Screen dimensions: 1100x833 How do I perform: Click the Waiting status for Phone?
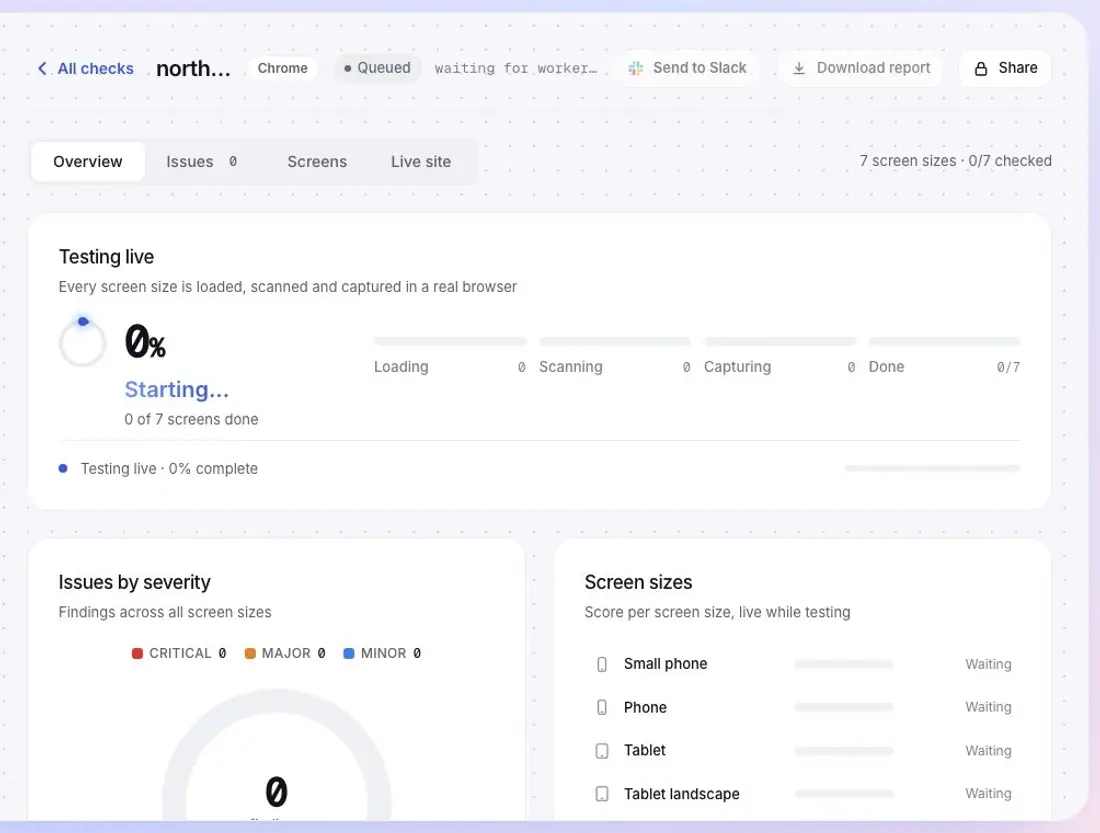pos(988,707)
